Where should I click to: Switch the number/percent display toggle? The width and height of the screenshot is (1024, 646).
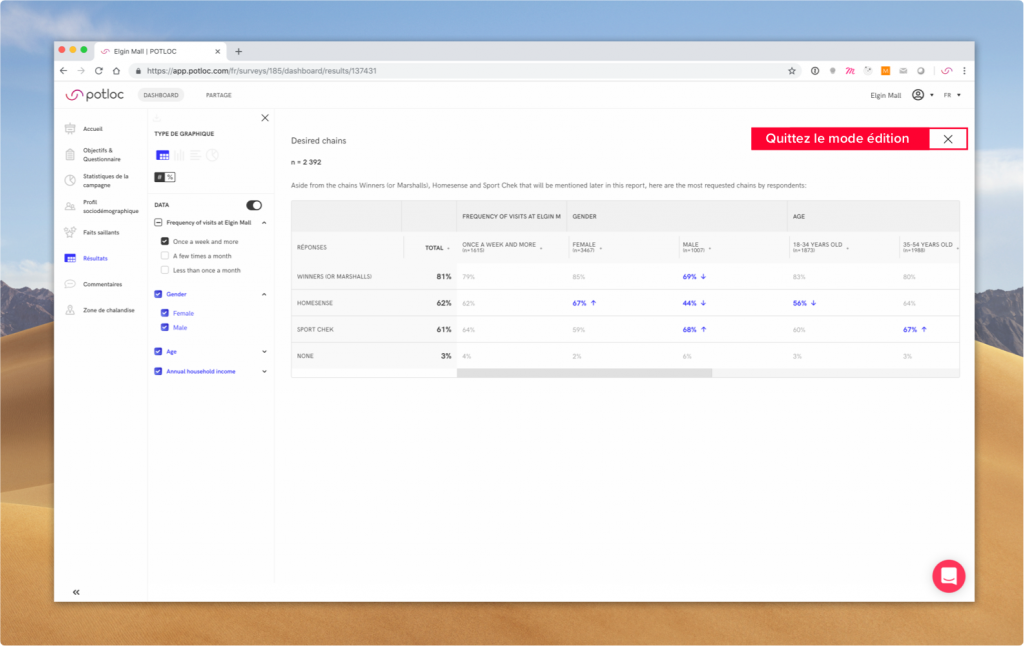coord(165,177)
